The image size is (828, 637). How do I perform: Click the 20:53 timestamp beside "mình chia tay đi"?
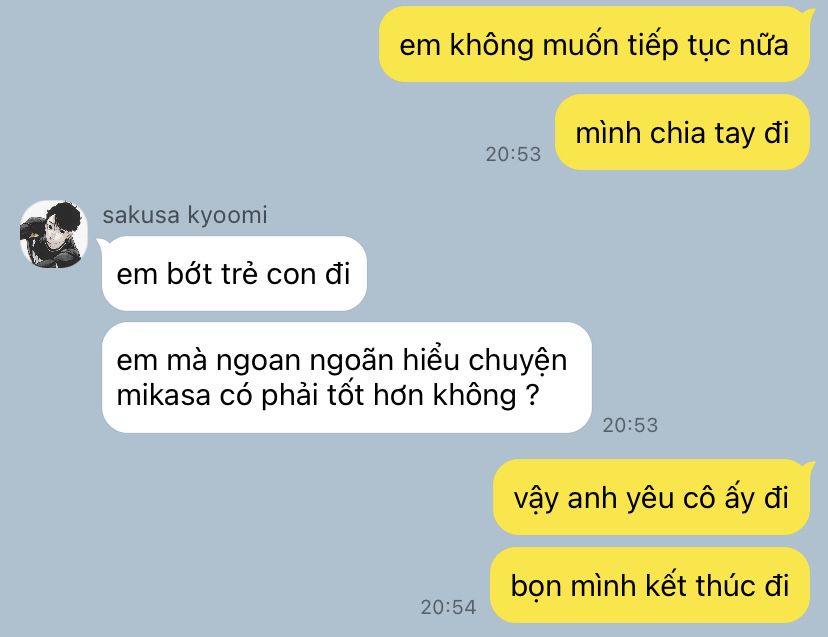pyautogui.click(x=513, y=154)
